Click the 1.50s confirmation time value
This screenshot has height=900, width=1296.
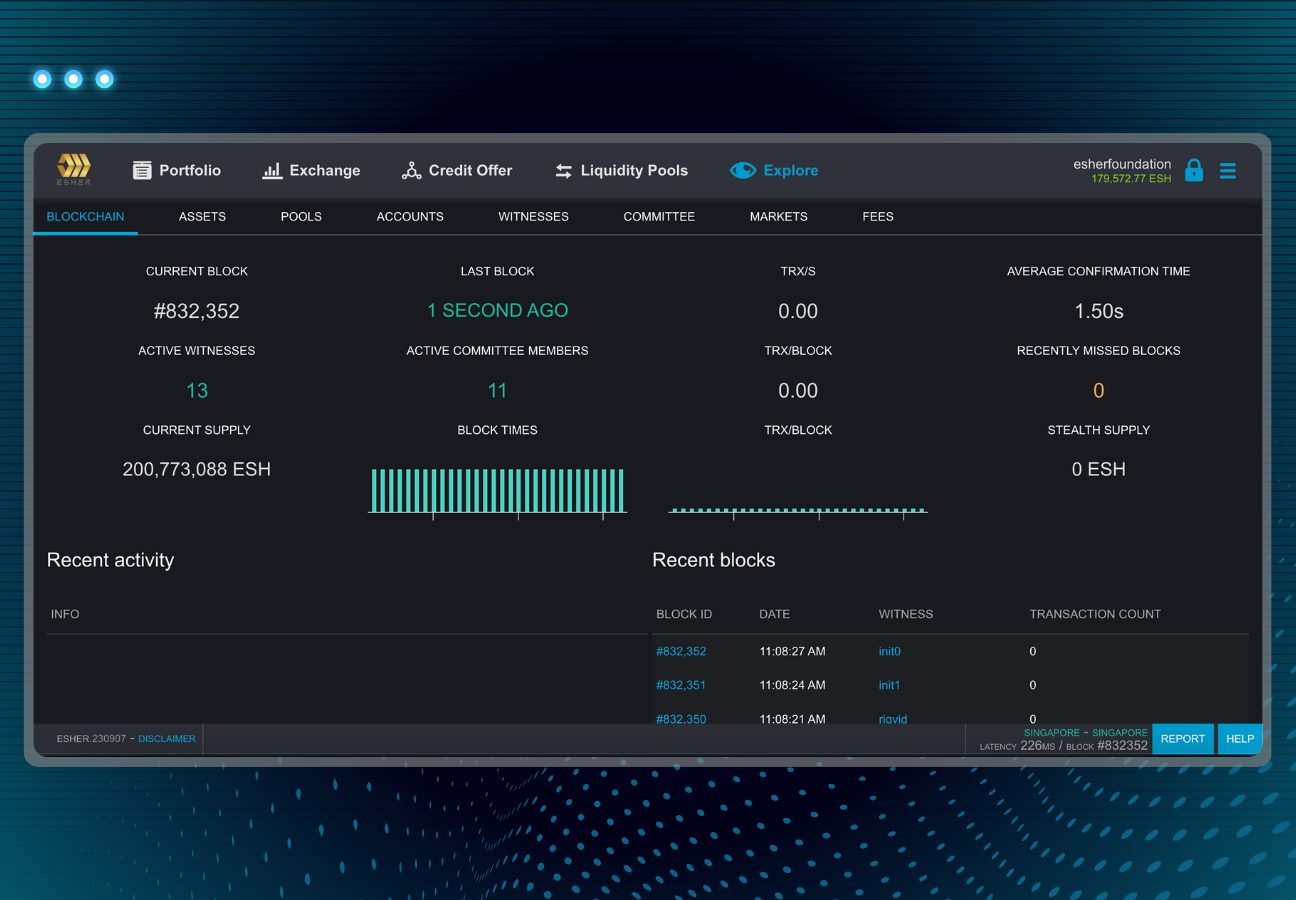[1099, 311]
